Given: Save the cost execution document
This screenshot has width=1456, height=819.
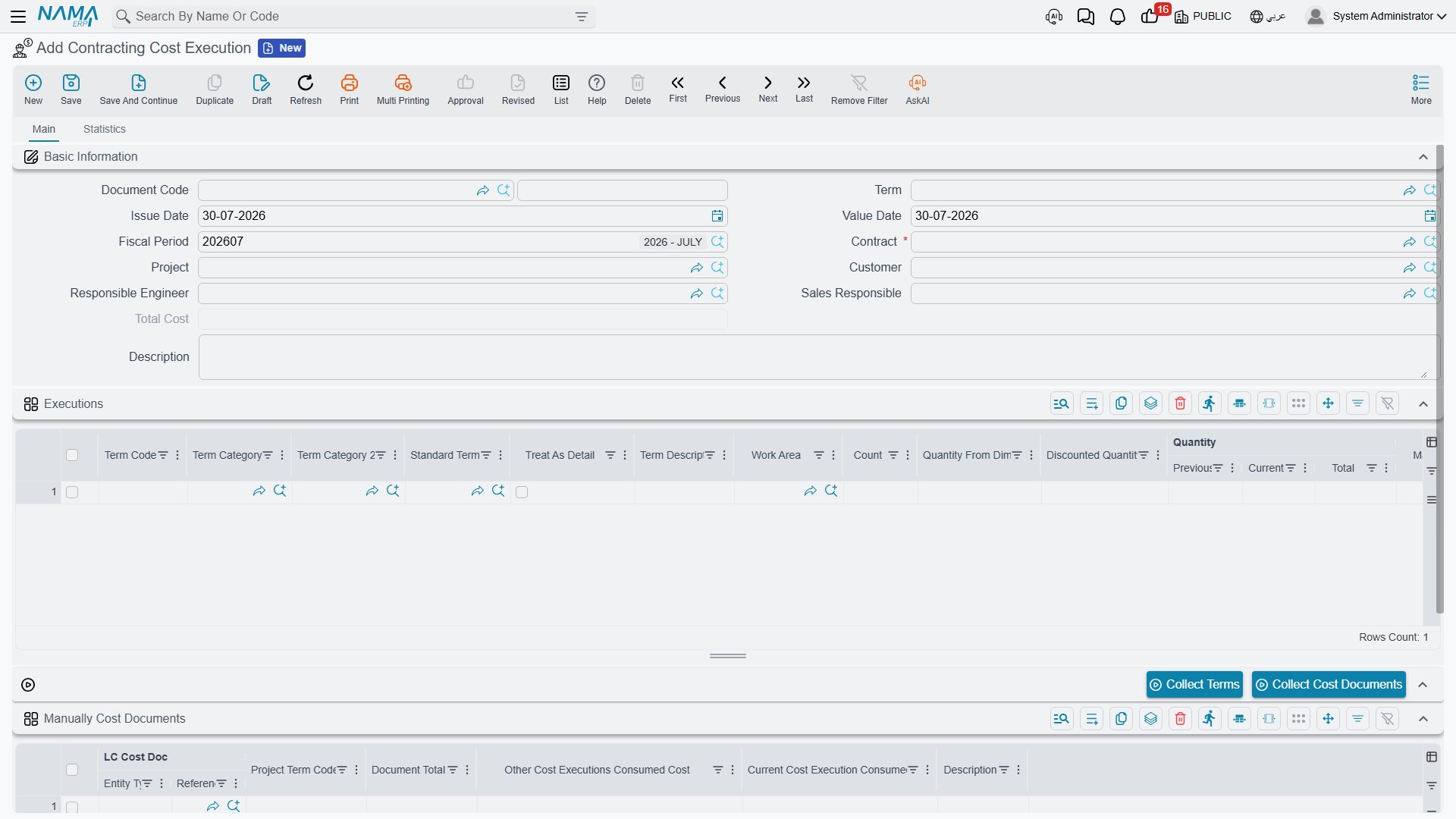Looking at the screenshot, I should tap(71, 89).
